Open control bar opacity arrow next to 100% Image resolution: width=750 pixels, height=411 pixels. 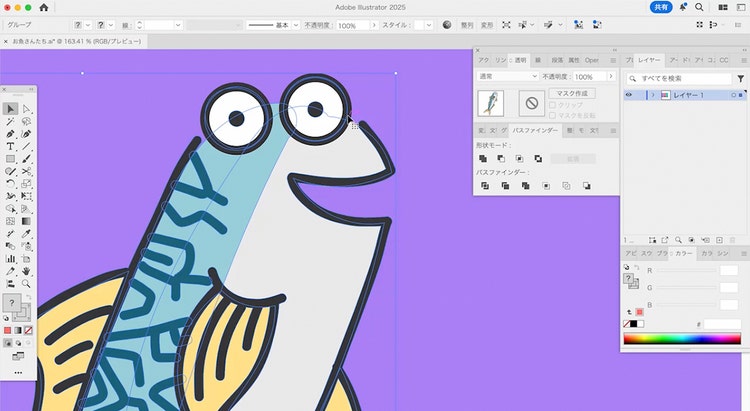coord(374,25)
